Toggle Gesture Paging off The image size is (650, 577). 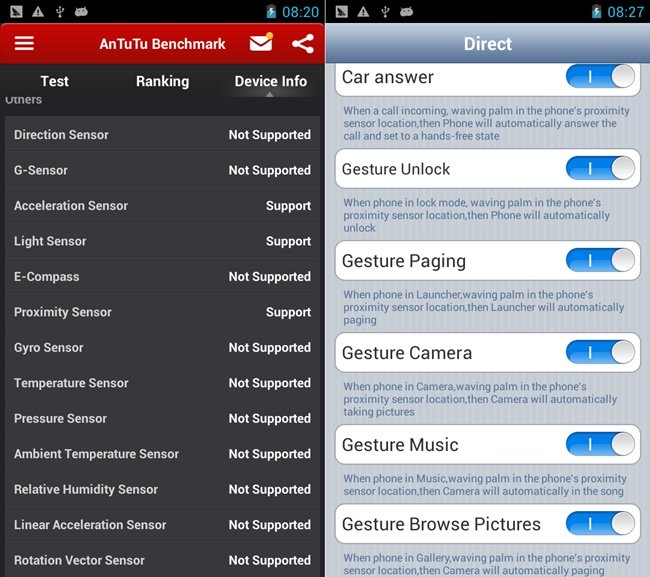[600, 261]
